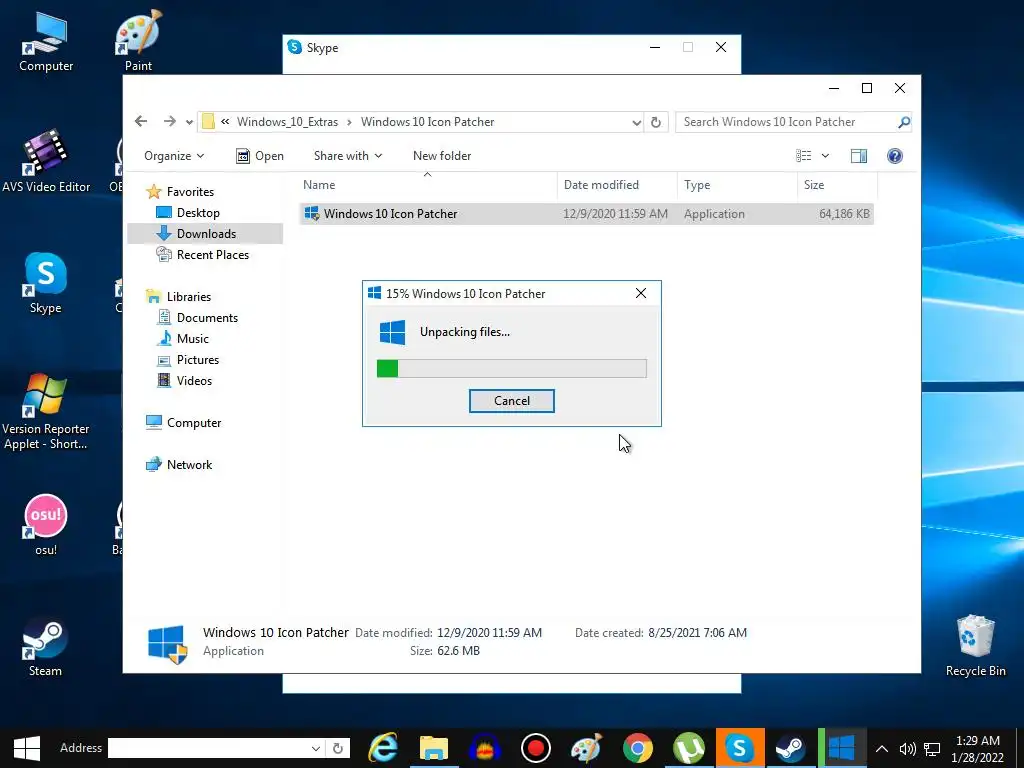This screenshot has width=1024, height=768.
Task: Refresh the Explorer folder view
Action: pyautogui.click(x=656, y=122)
